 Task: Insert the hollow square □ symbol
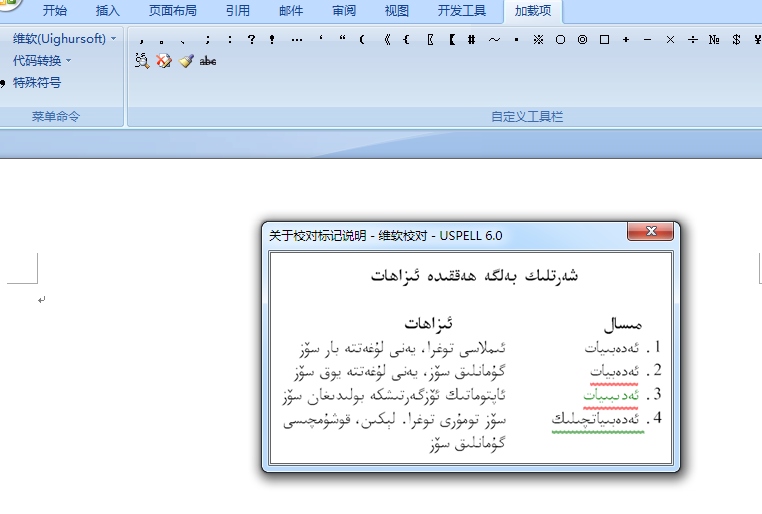pyautogui.click(x=604, y=40)
